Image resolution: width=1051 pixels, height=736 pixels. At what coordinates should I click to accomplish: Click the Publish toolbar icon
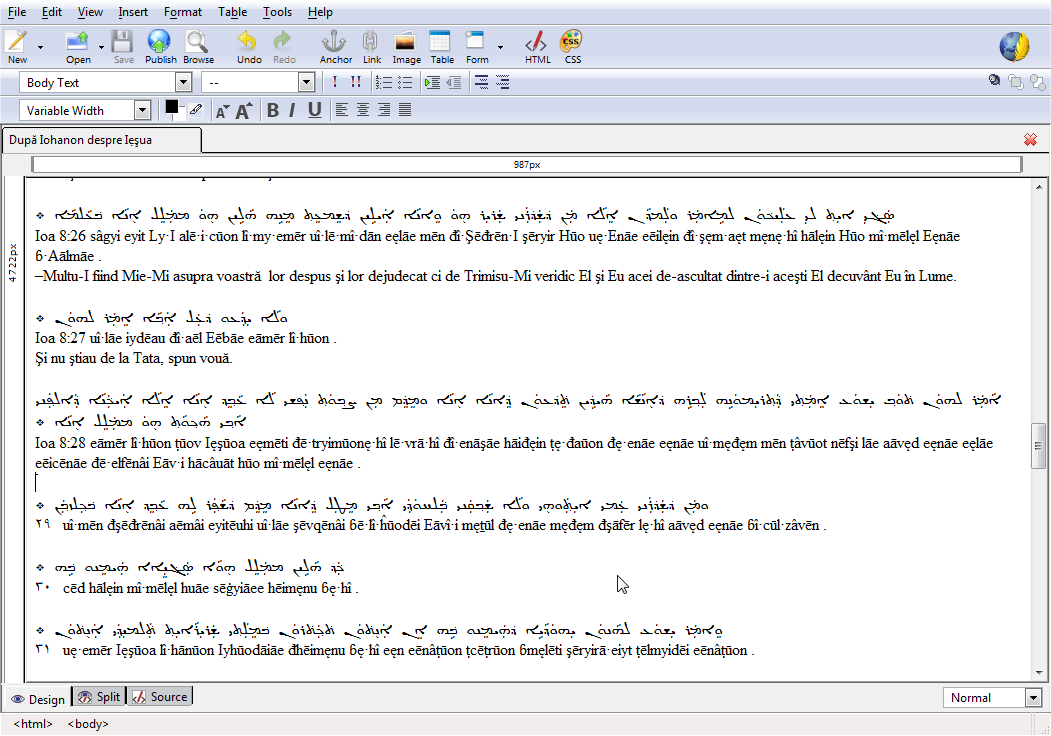[x=160, y=46]
